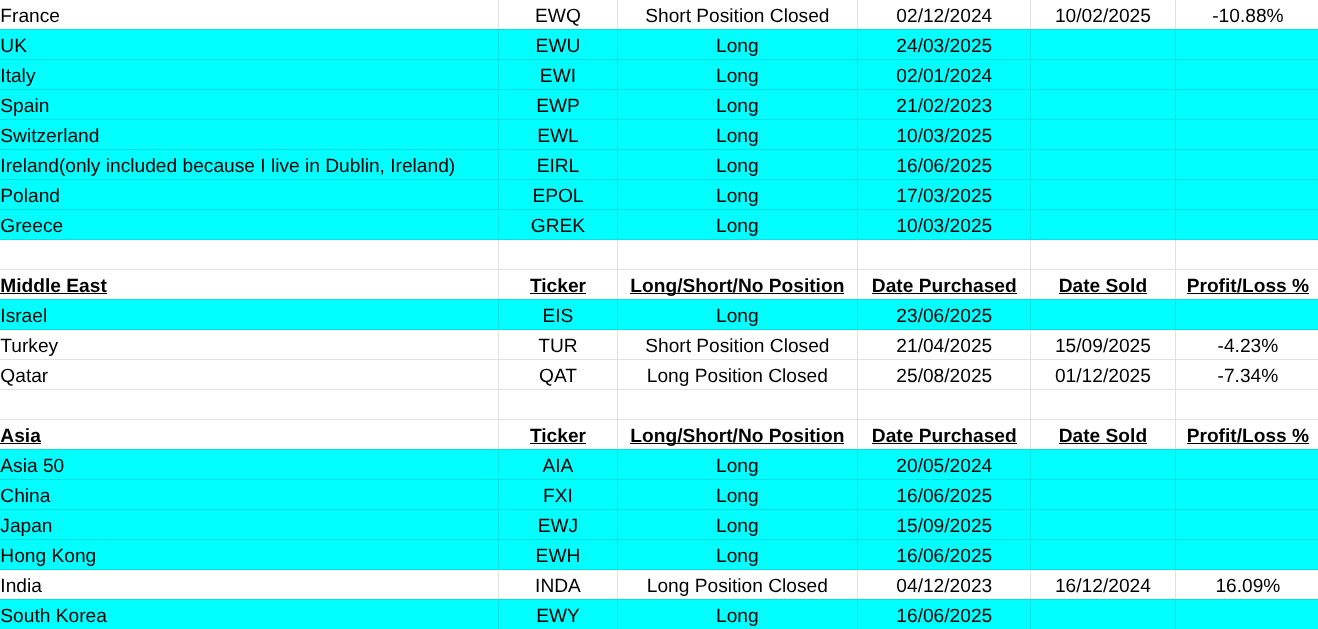Viewport: 1318px width, 629px height.
Task: Click the Ireland row's country name cell
Action: 227,166
